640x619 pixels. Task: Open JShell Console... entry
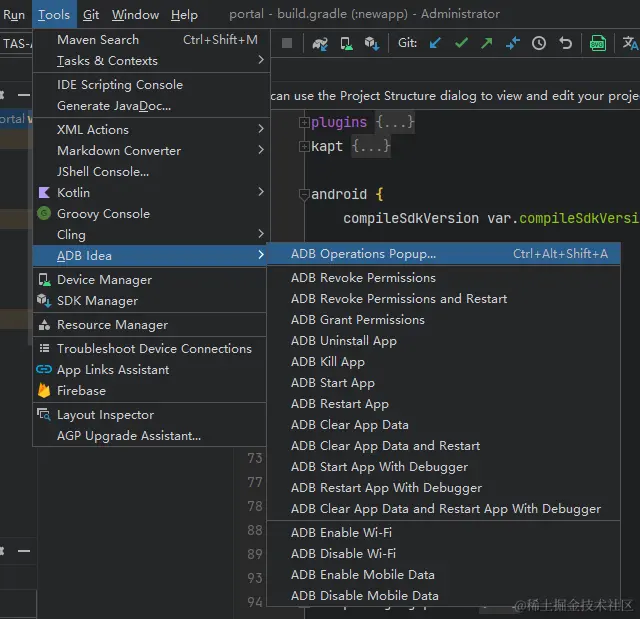(x=149, y=172)
